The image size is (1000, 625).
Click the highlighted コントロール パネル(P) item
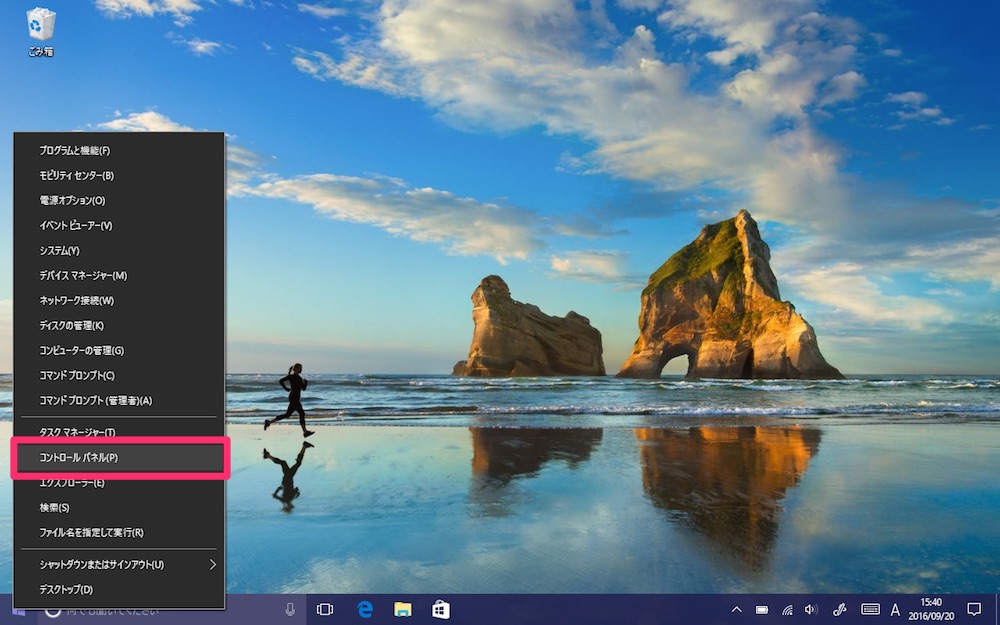tap(120, 457)
